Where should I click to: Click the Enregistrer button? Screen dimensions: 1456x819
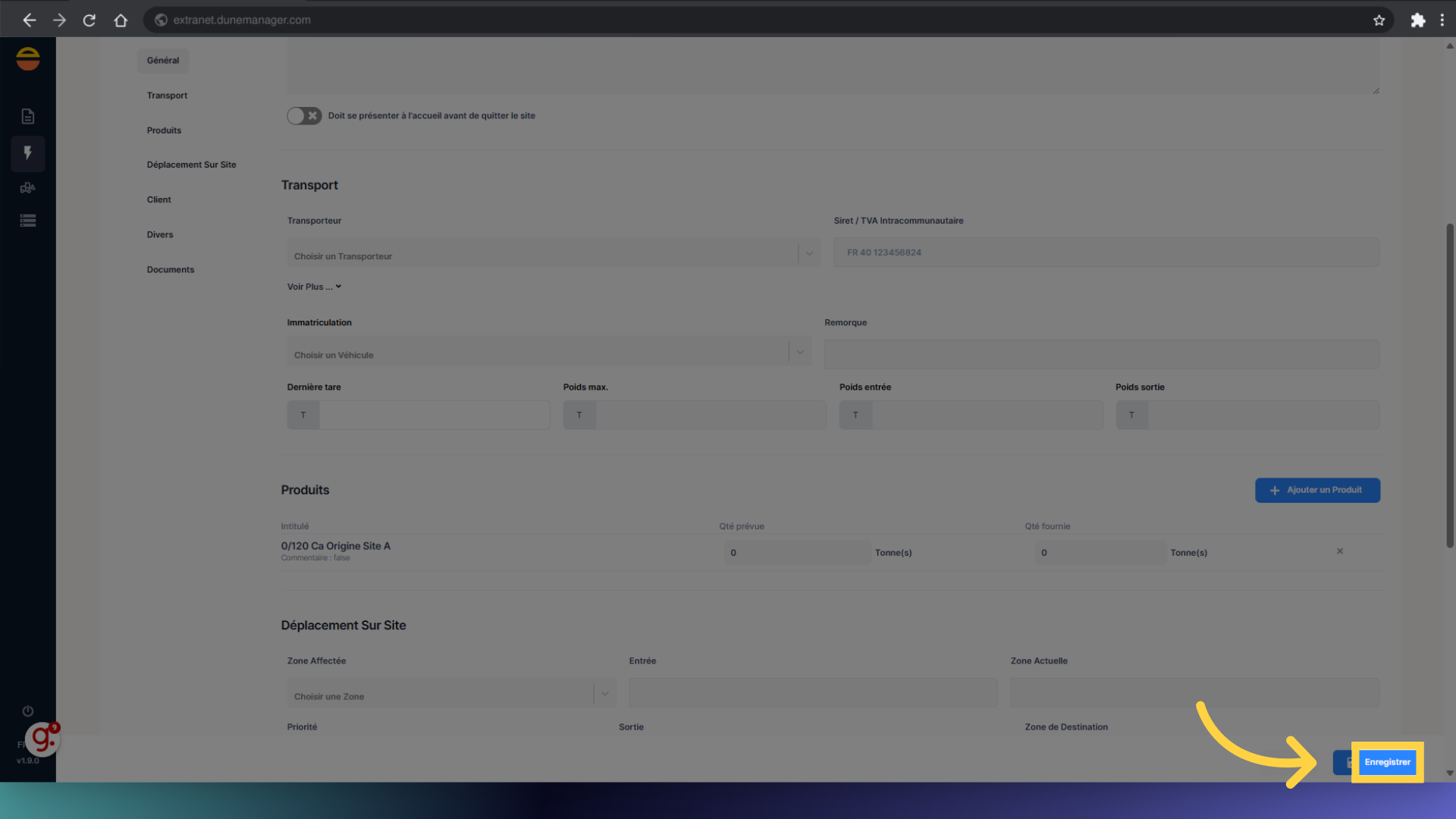coord(1387,762)
